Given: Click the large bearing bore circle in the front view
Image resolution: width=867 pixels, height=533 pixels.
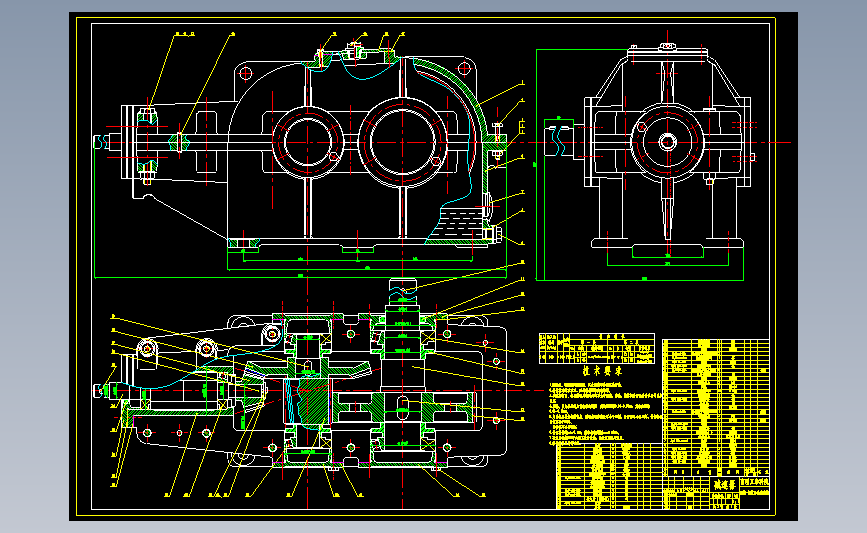Looking at the screenshot, I should (403, 142).
